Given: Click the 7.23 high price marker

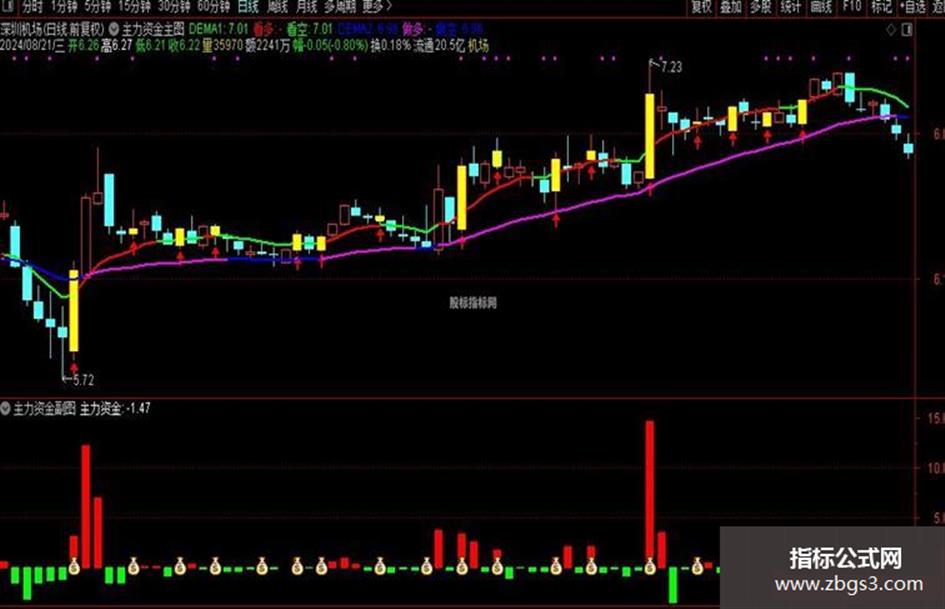Looking at the screenshot, I should [671, 67].
